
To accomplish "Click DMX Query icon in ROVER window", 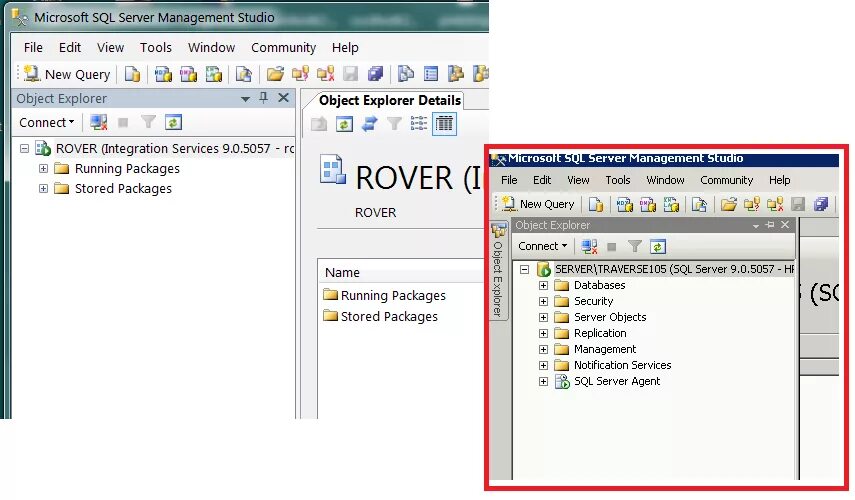I will (x=188, y=74).
